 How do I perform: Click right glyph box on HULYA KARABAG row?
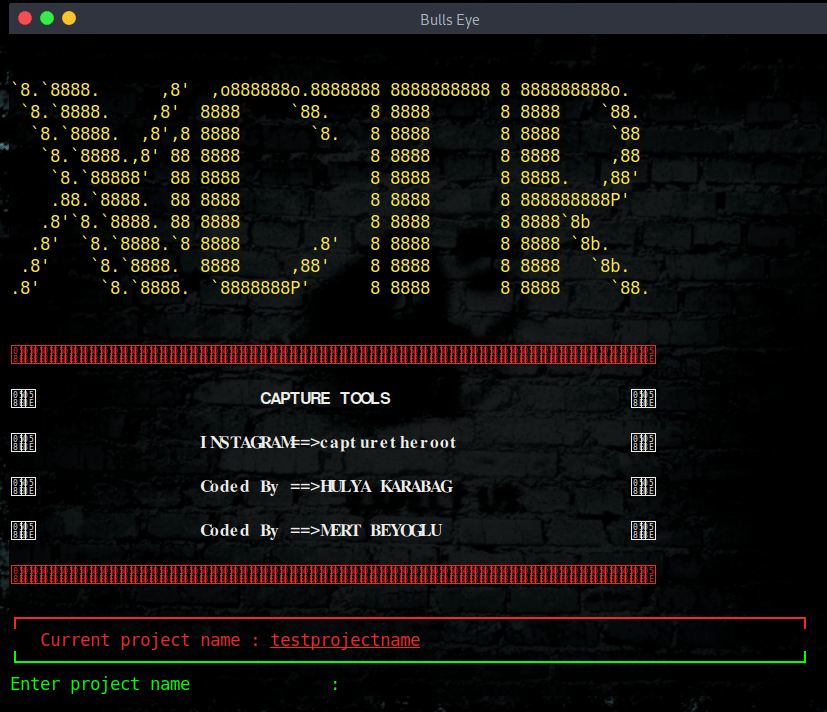643,487
